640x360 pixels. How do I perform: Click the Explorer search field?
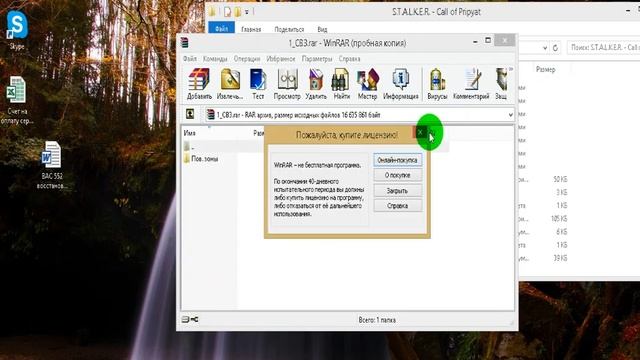[603, 48]
